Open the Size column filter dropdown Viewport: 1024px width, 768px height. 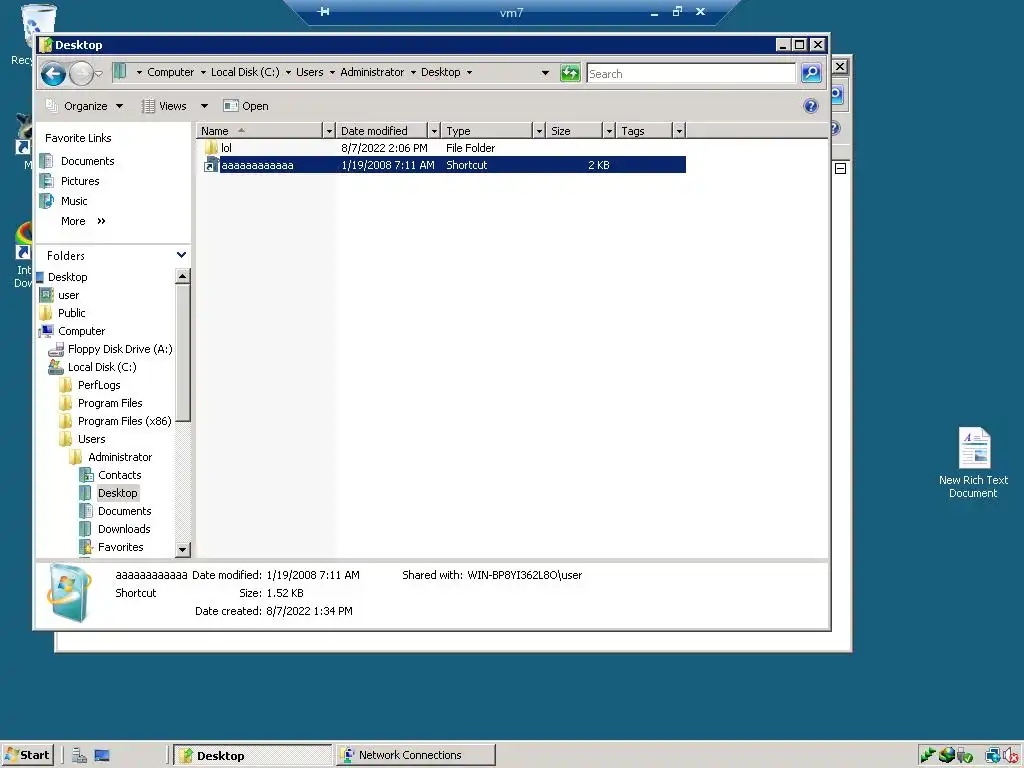[609, 131]
